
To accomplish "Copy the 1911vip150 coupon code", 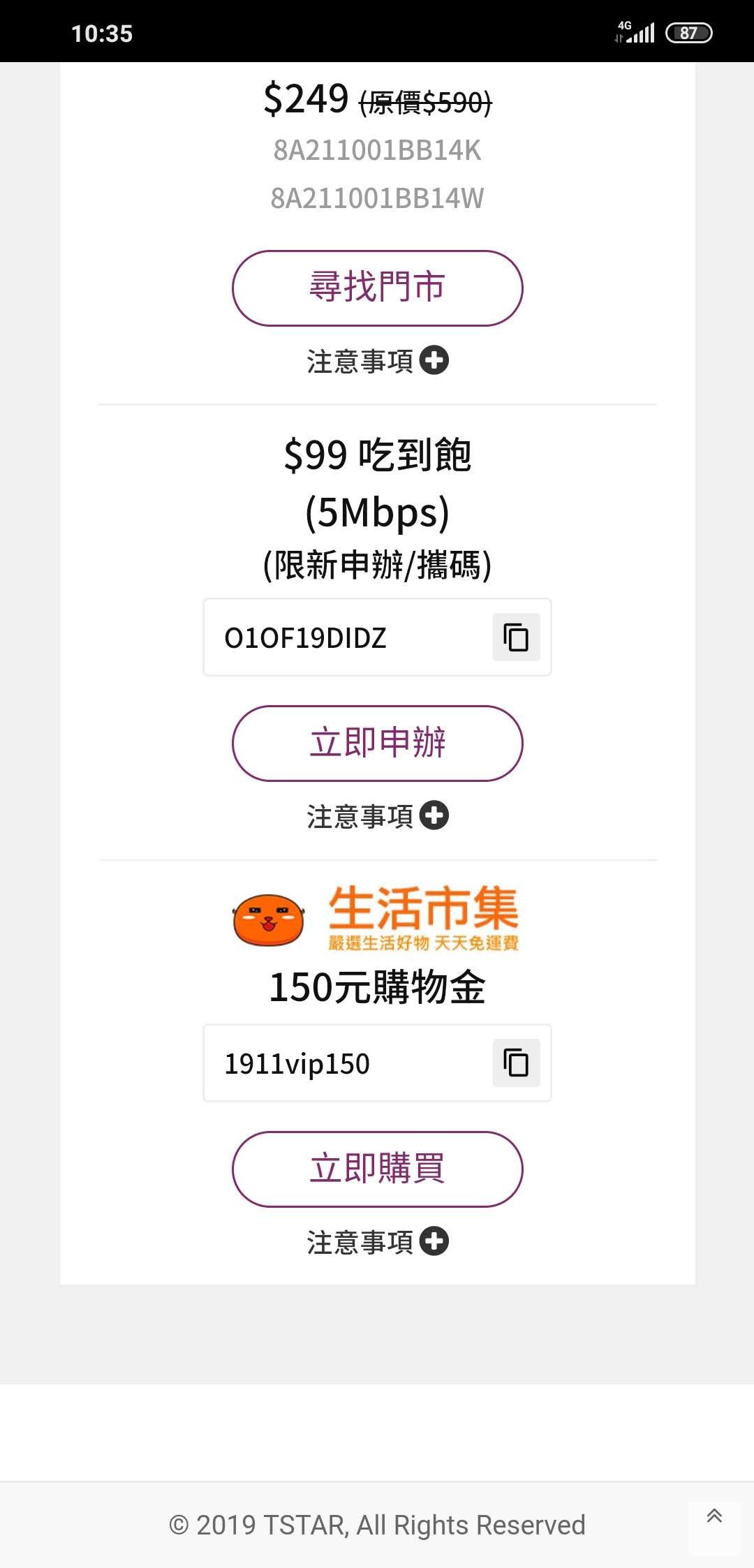I will pos(516,1063).
